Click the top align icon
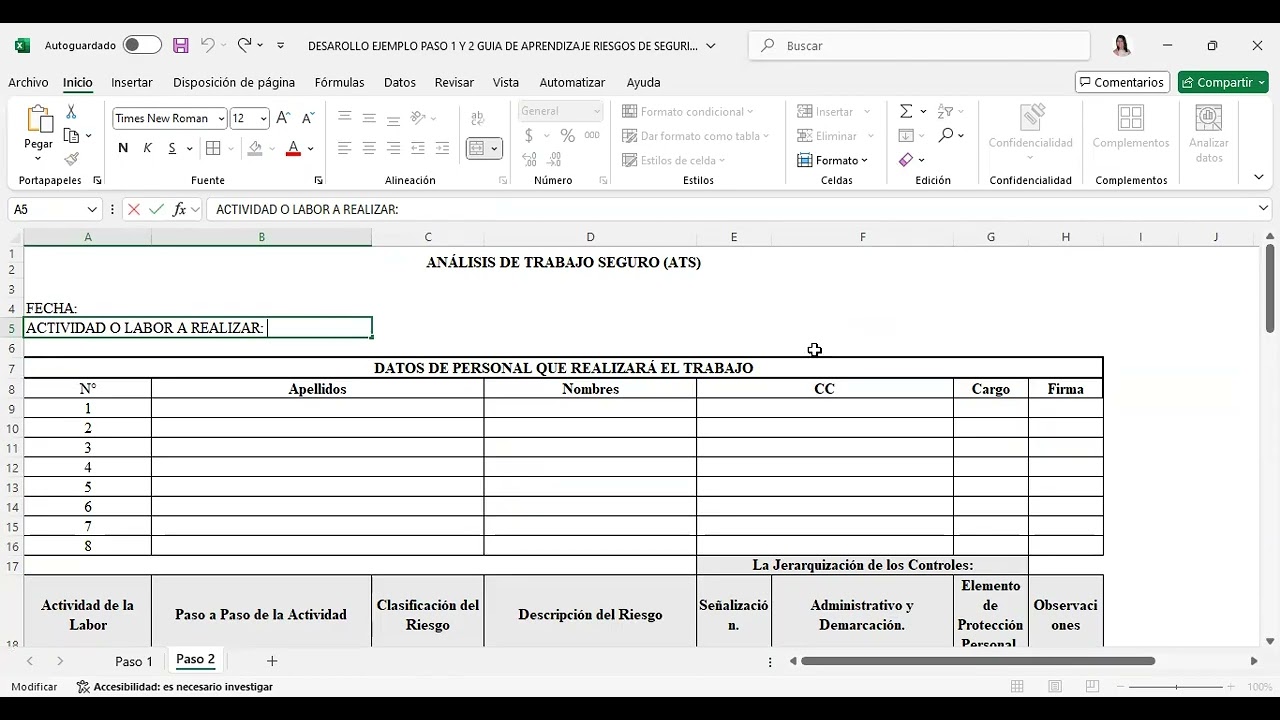 [344, 118]
